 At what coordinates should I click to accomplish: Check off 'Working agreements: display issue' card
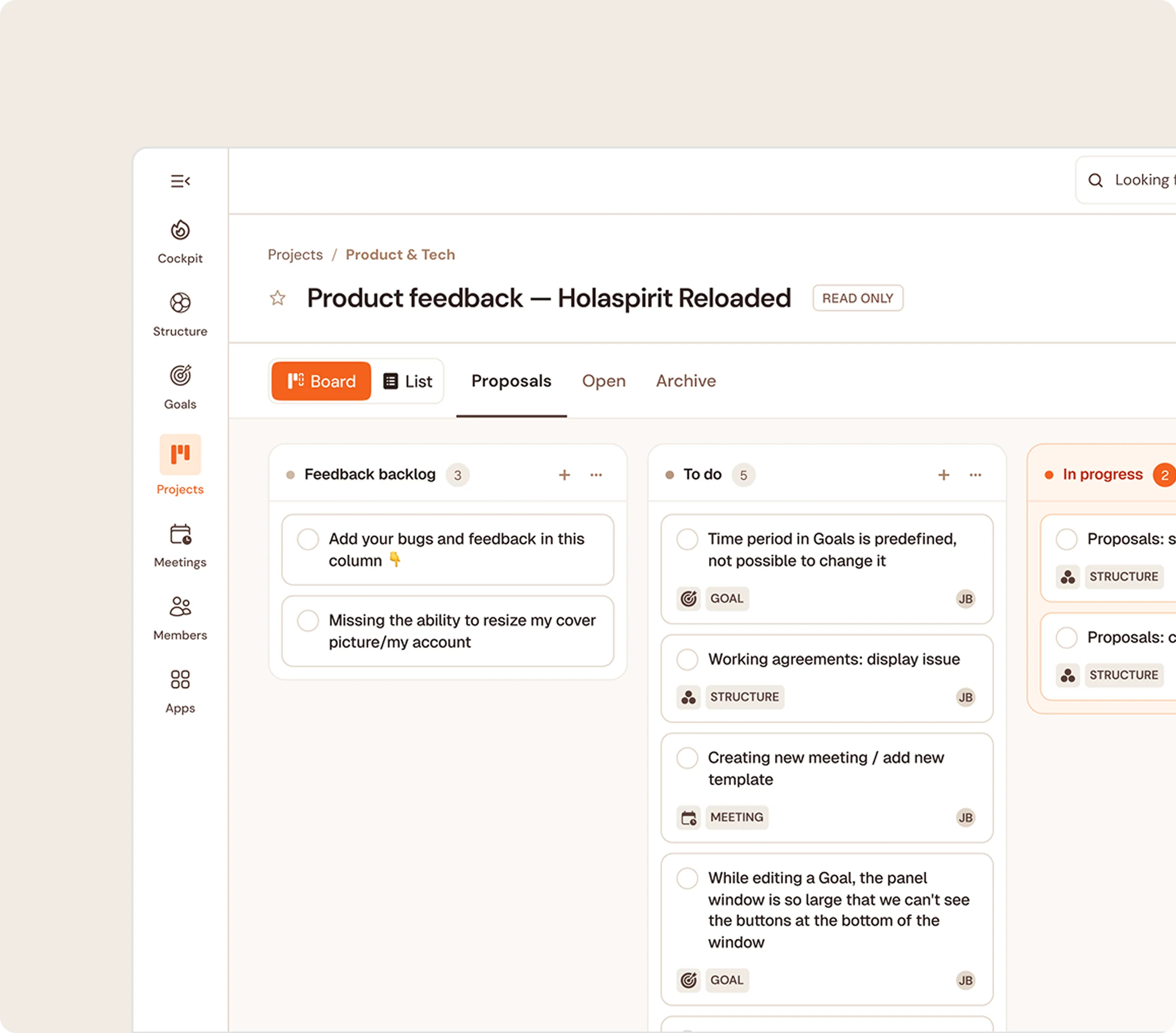(x=687, y=659)
